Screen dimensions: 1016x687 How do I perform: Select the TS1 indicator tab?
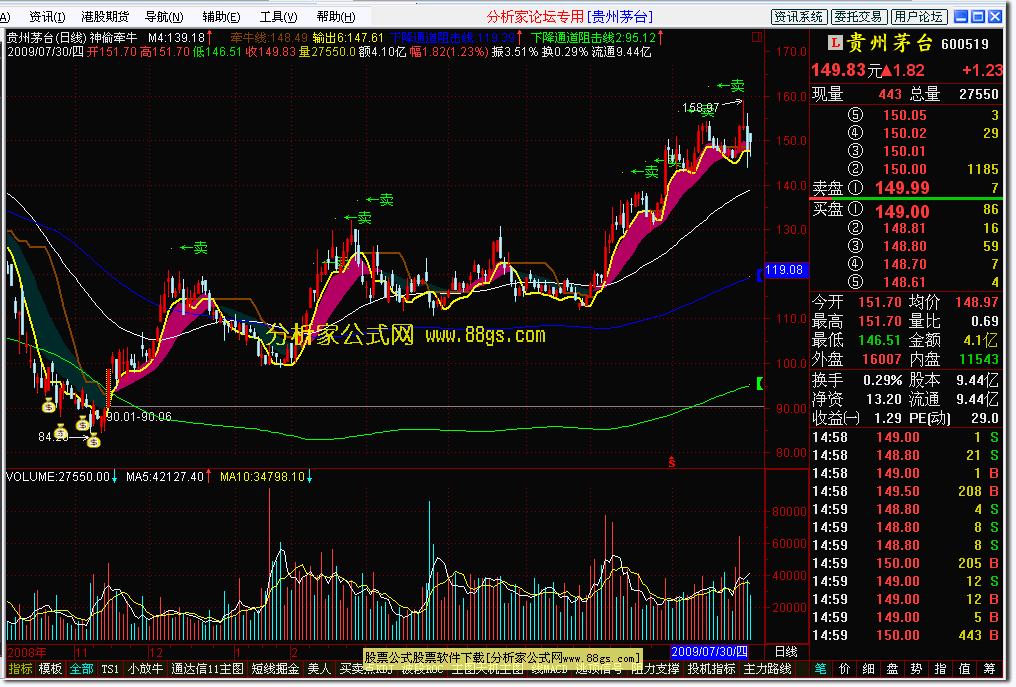point(110,668)
